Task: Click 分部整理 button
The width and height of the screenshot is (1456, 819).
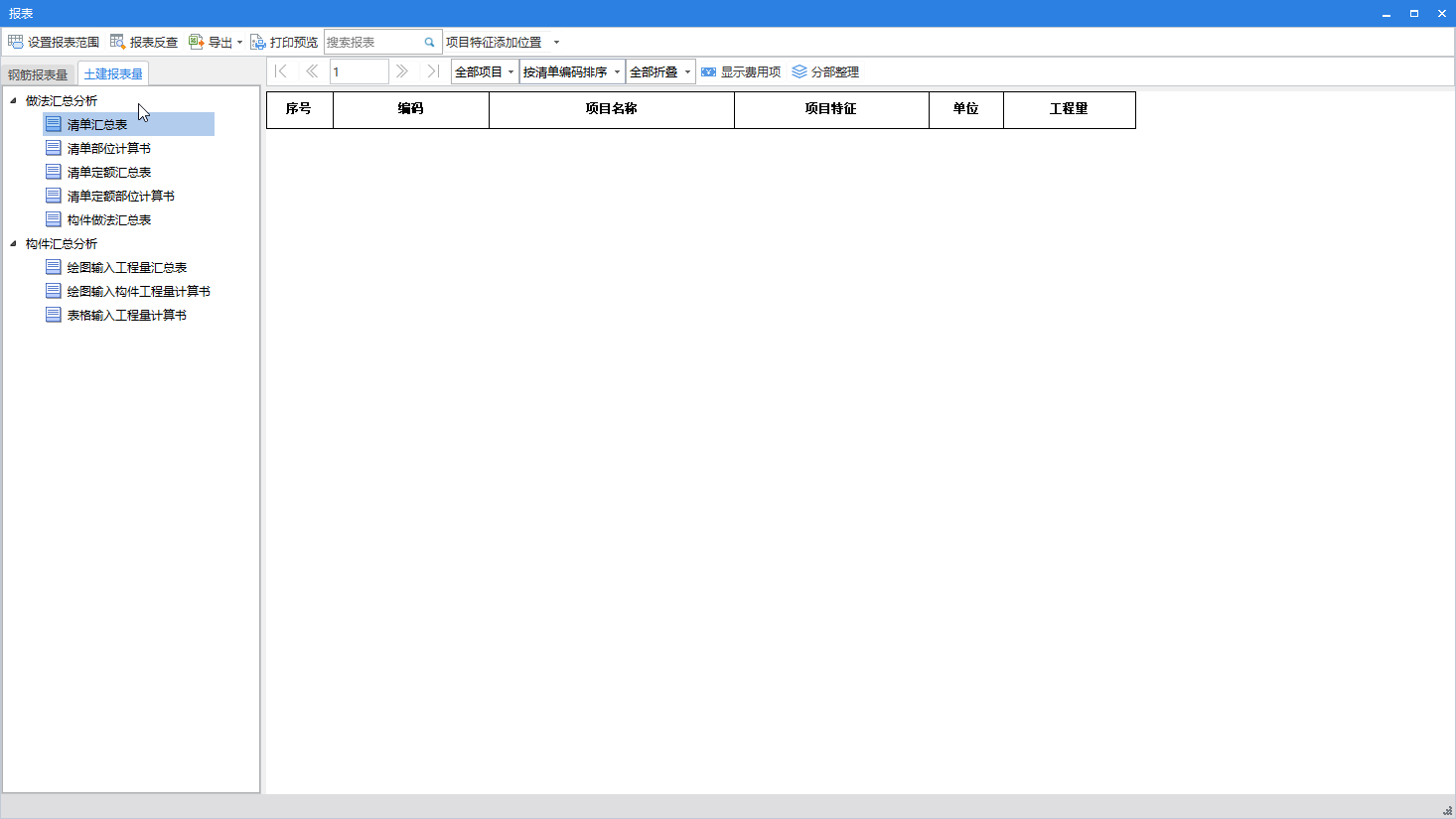Action: (825, 71)
